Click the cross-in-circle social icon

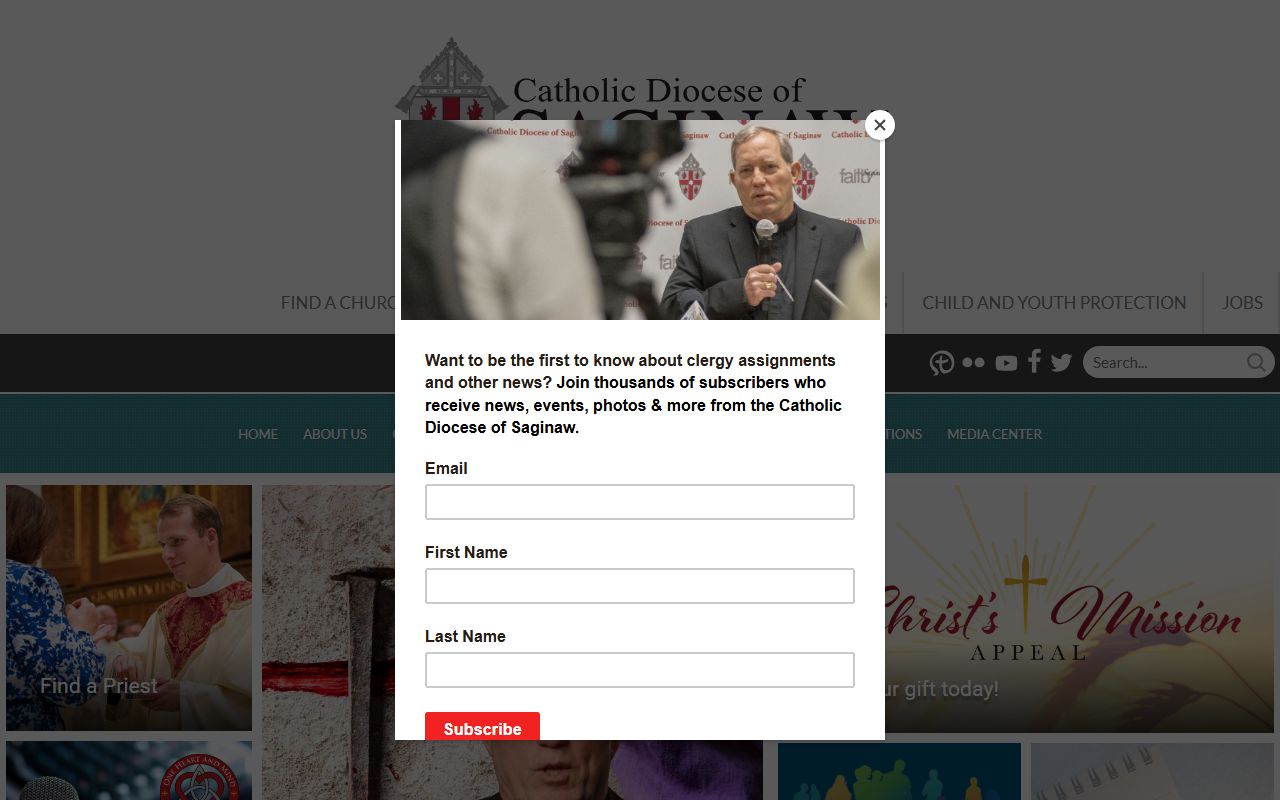click(942, 363)
